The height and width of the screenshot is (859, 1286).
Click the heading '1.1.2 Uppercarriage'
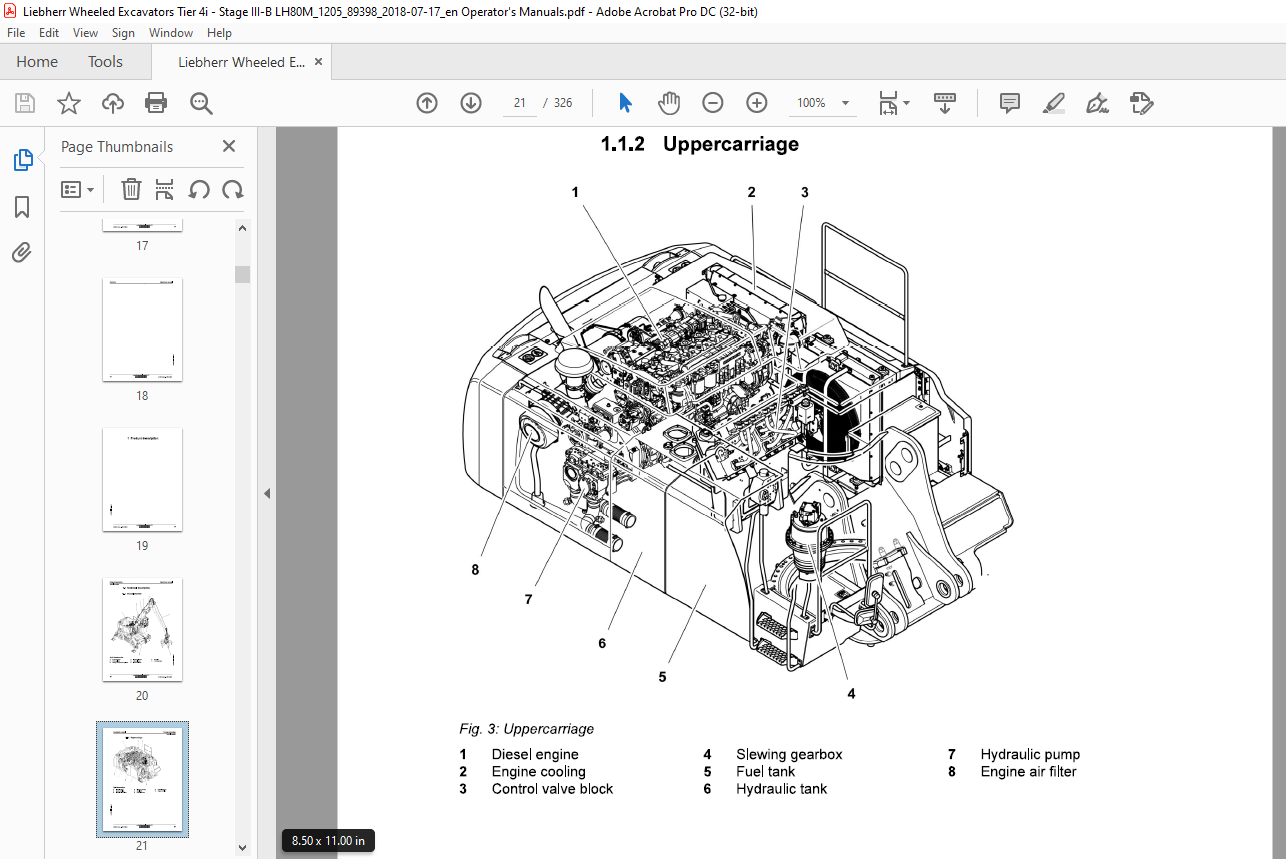click(699, 144)
